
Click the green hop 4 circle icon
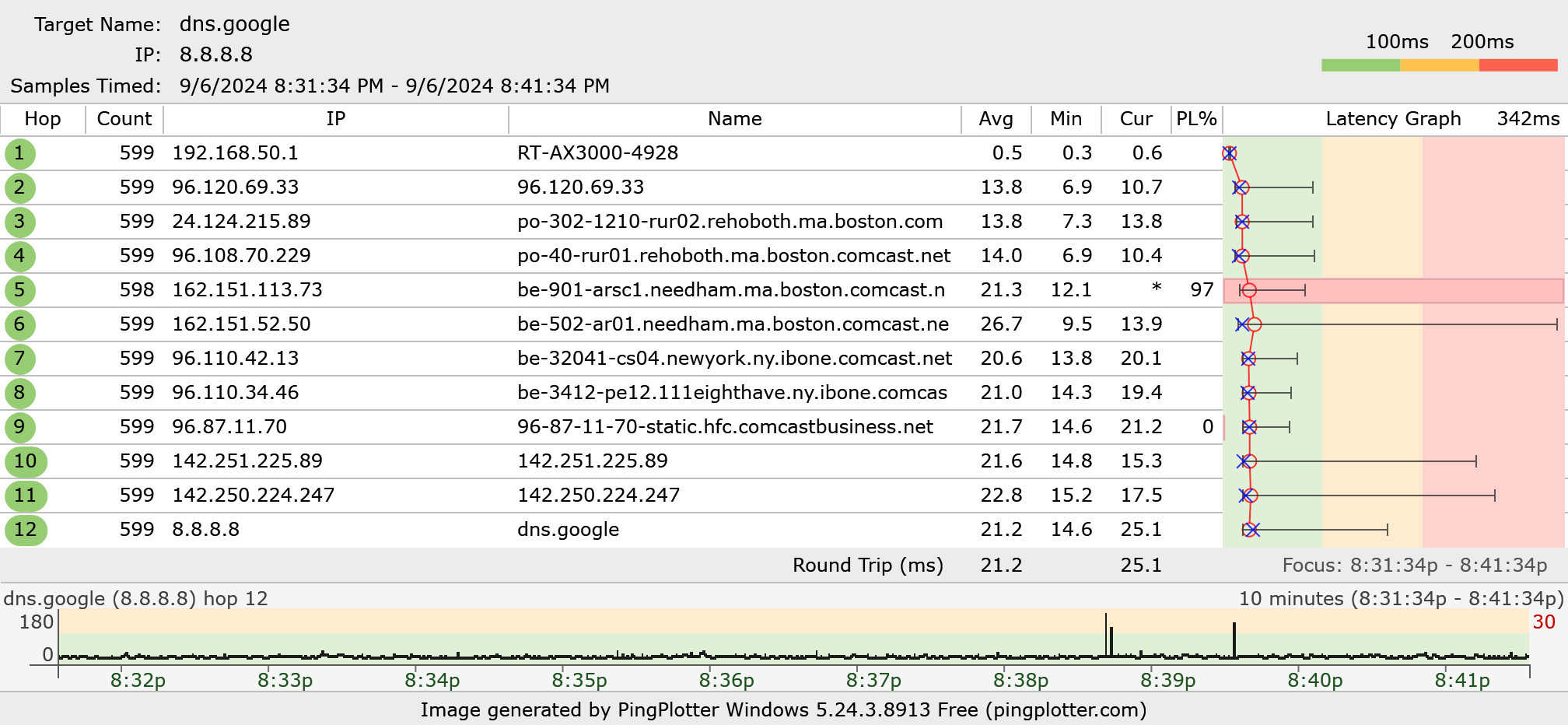coord(19,256)
